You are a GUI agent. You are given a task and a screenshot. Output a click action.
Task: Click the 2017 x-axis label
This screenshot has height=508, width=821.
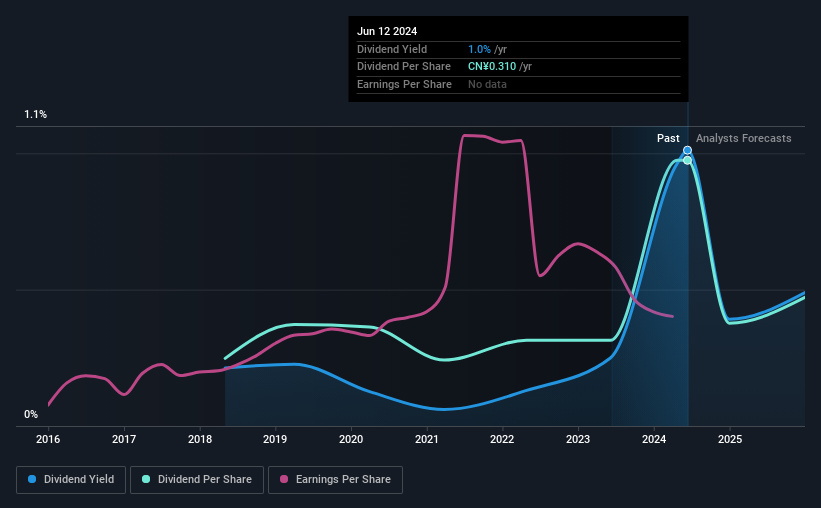click(x=124, y=439)
